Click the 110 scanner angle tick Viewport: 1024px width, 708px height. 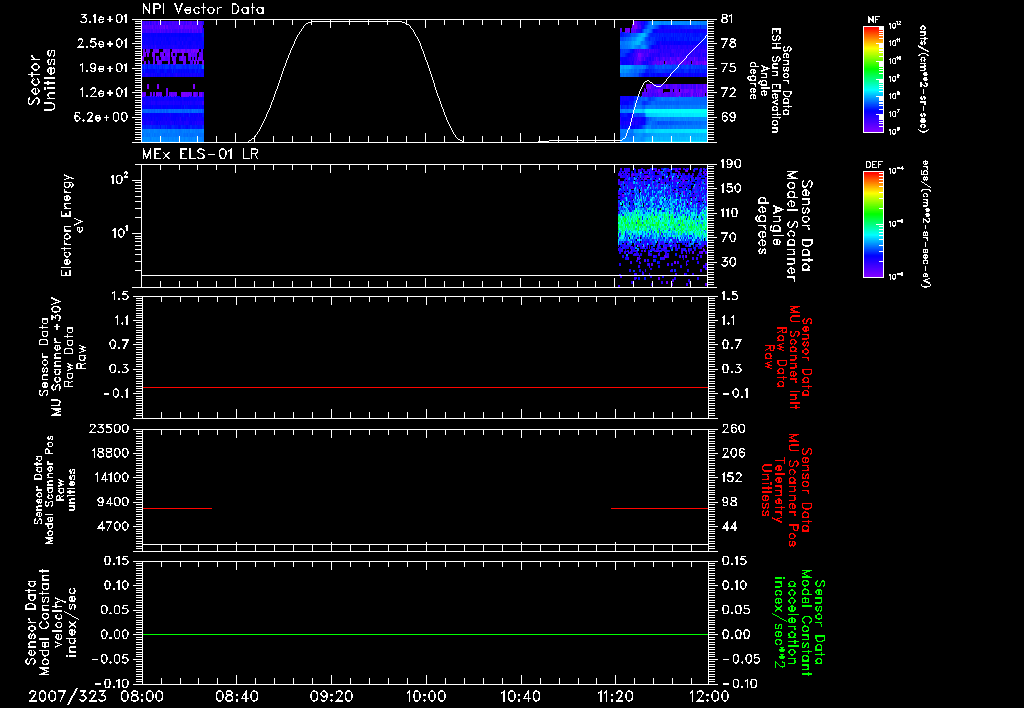coord(731,213)
